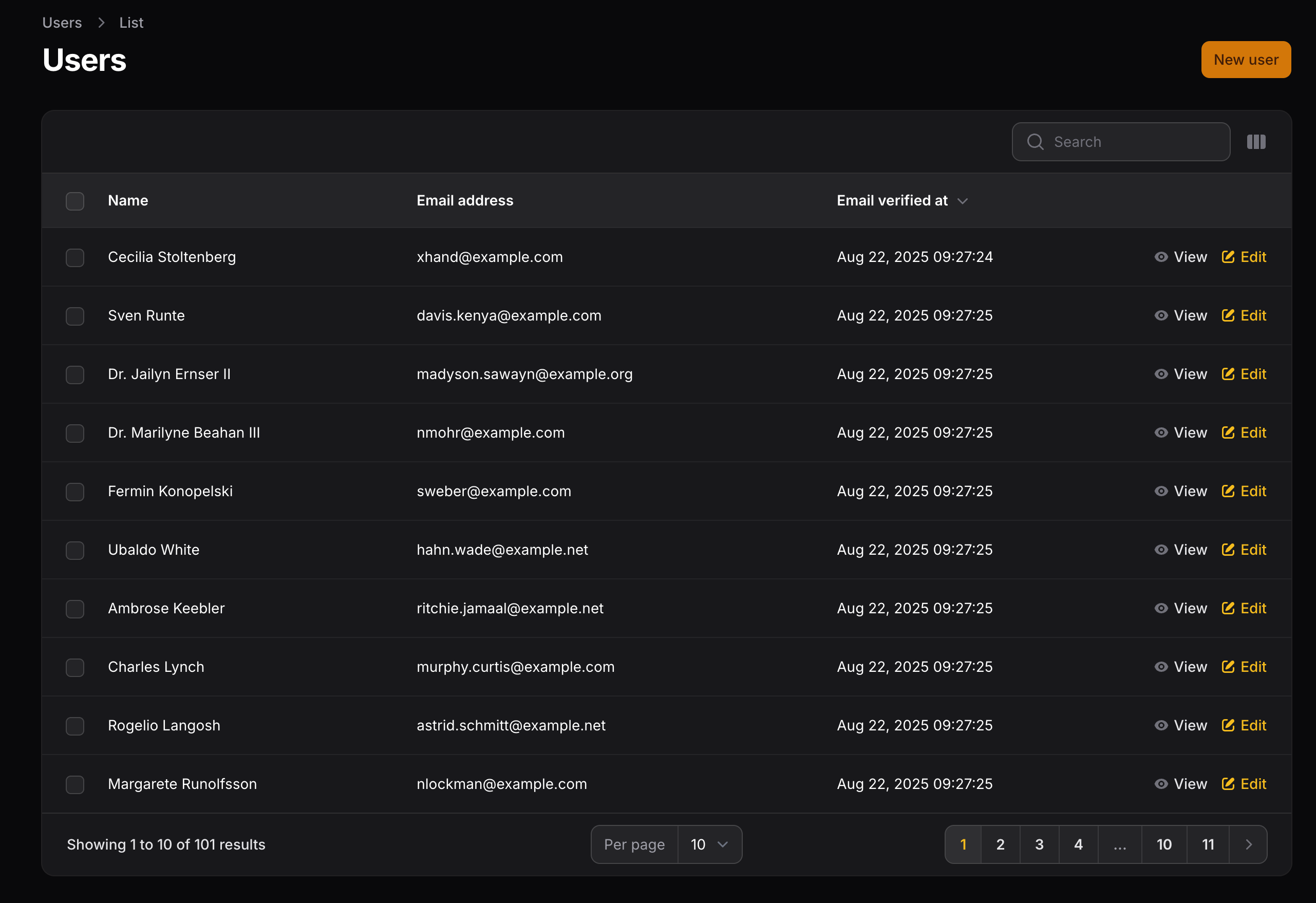Click the edit pencil icon for Sven Runte
This screenshot has height=903, width=1316.
(1228, 315)
